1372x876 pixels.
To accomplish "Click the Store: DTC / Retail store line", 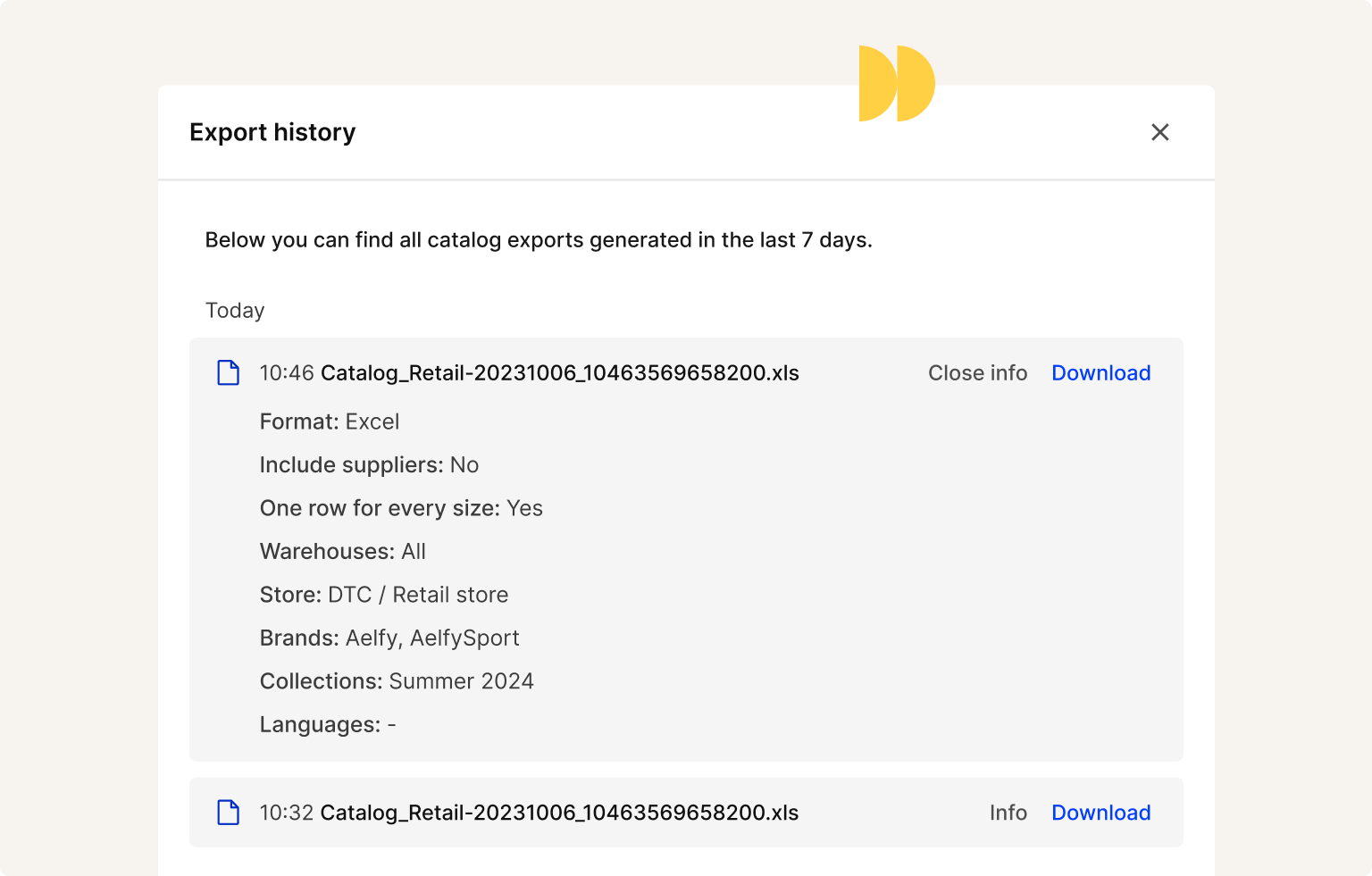I will [x=384, y=595].
